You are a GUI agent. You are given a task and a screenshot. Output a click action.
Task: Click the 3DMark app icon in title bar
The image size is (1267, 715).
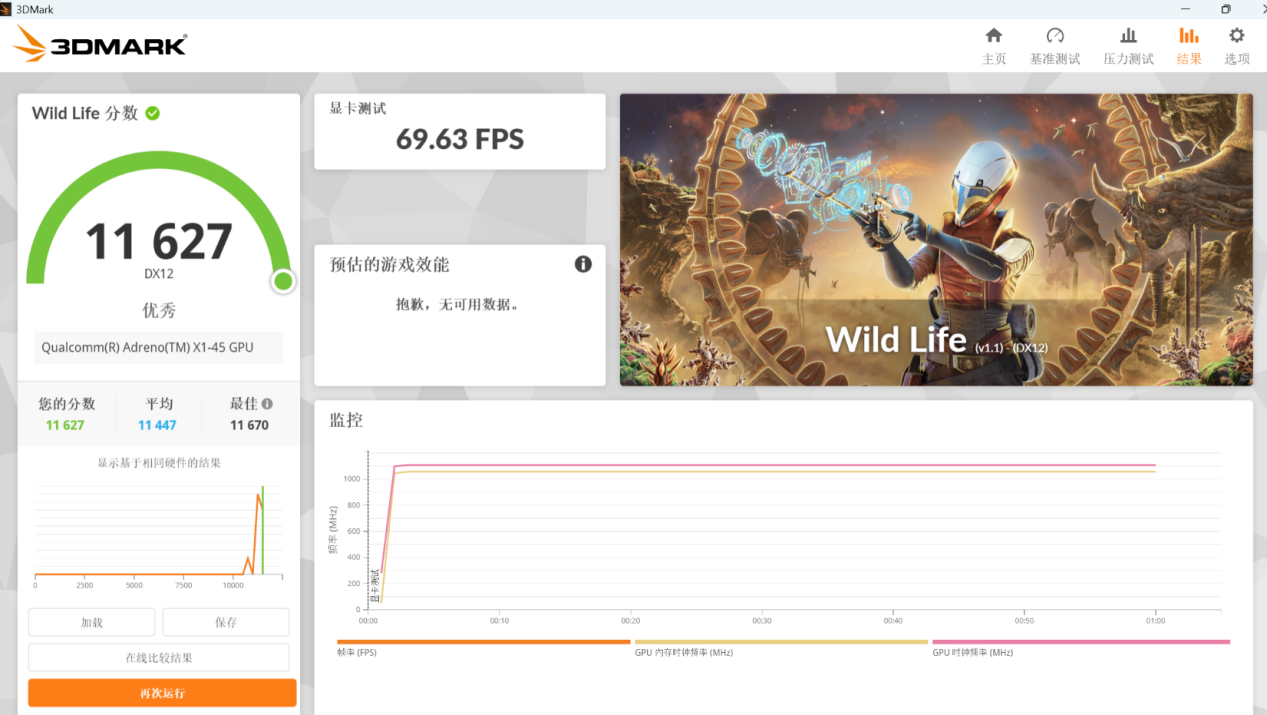point(6,9)
